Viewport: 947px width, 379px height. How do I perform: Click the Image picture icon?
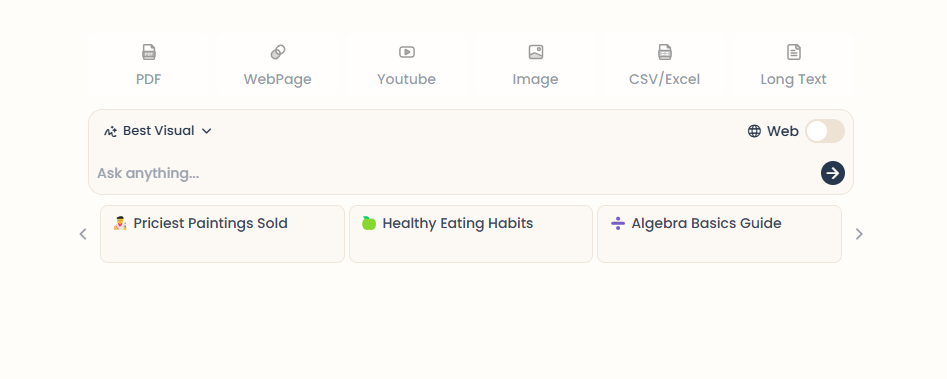[x=536, y=52]
